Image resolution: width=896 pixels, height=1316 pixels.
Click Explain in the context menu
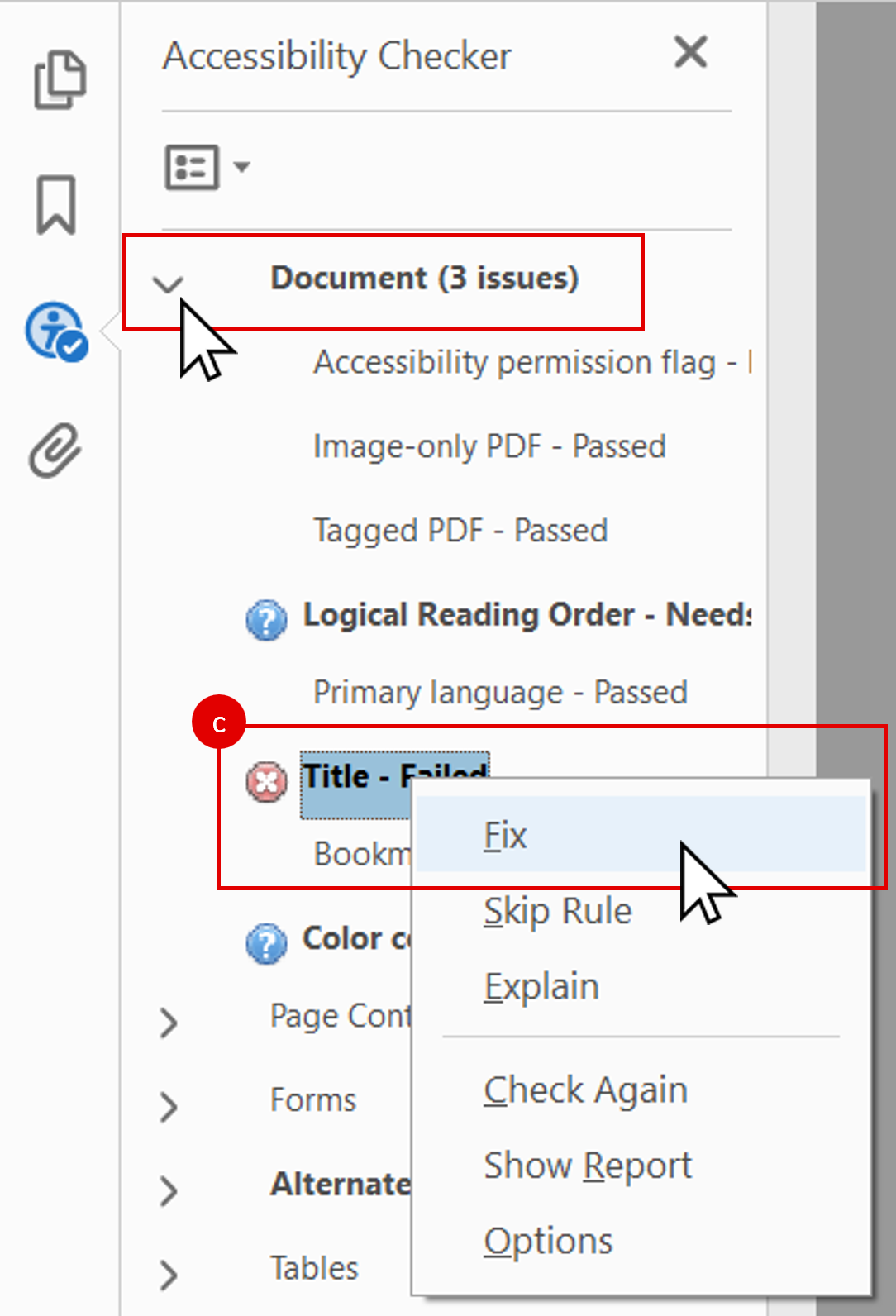[x=541, y=985]
